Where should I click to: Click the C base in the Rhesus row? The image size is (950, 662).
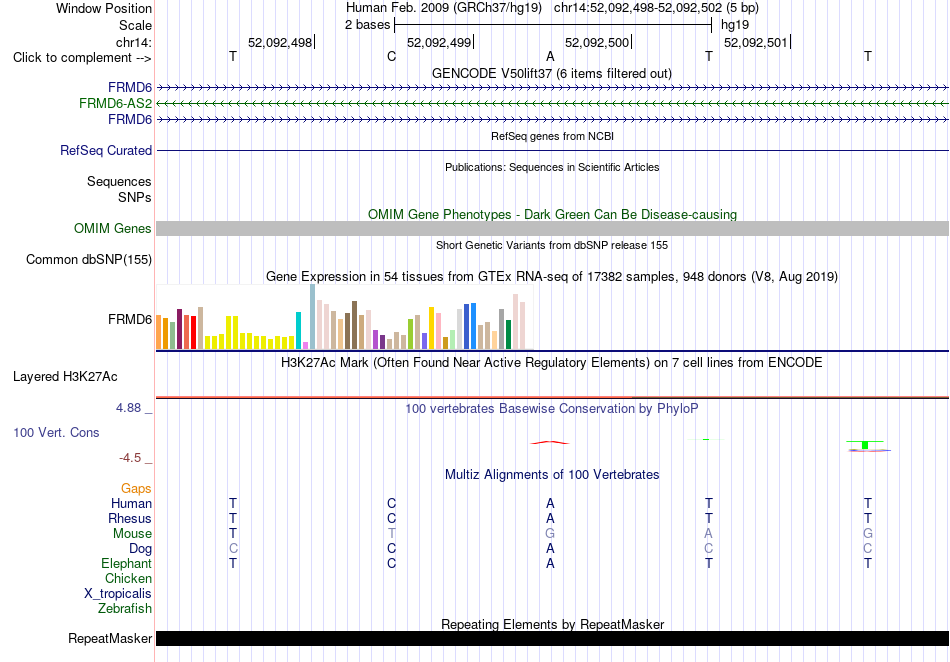pyautogui.click(x=391, y=518)
